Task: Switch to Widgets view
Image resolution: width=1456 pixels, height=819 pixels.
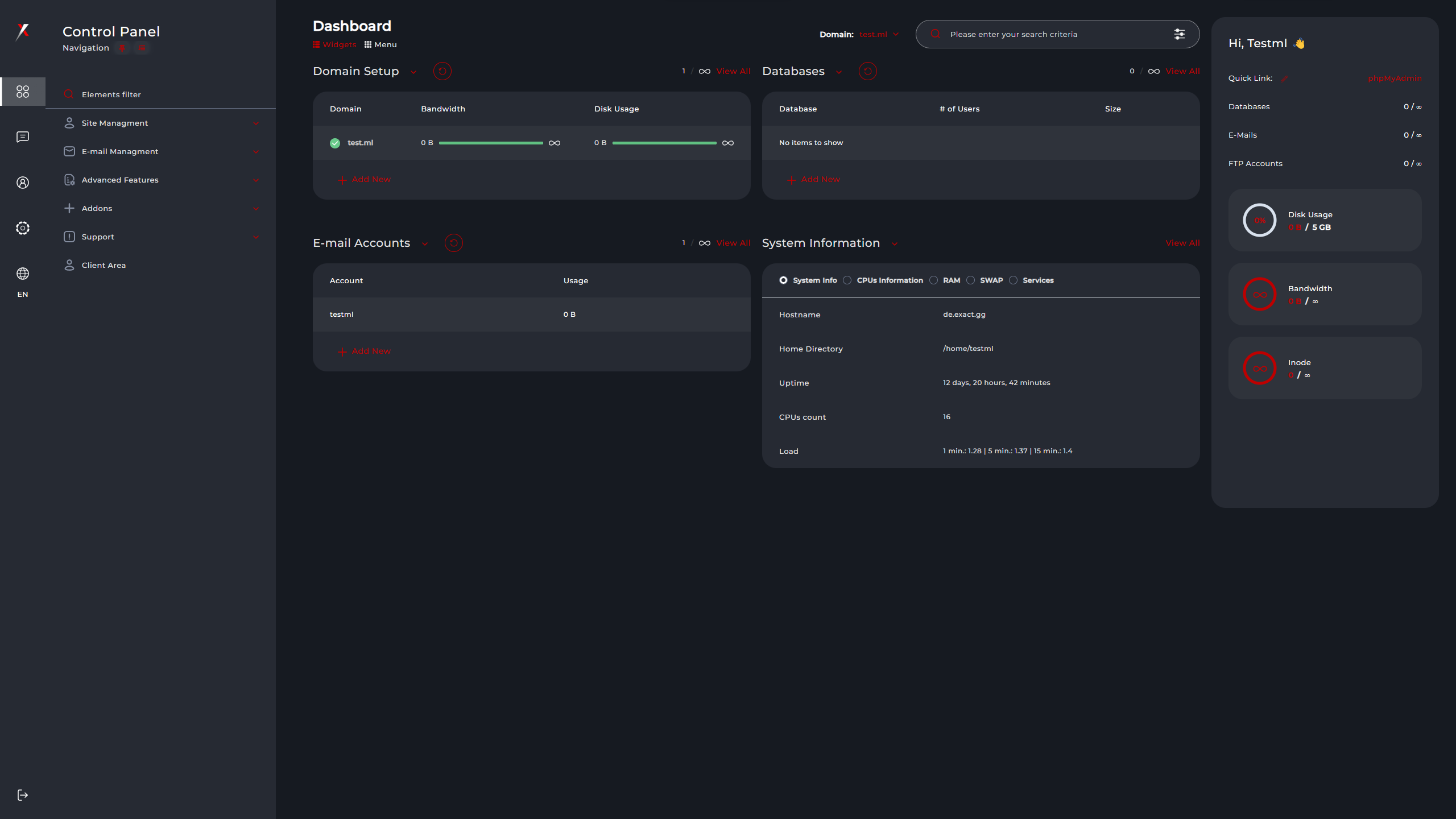Action: (334, 44)
